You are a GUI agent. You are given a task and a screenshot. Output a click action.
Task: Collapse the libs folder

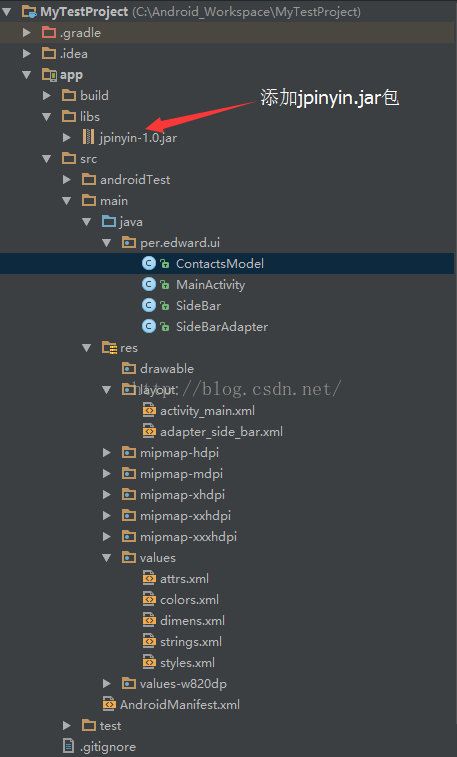pyautogui.click(x=47, y=117)
